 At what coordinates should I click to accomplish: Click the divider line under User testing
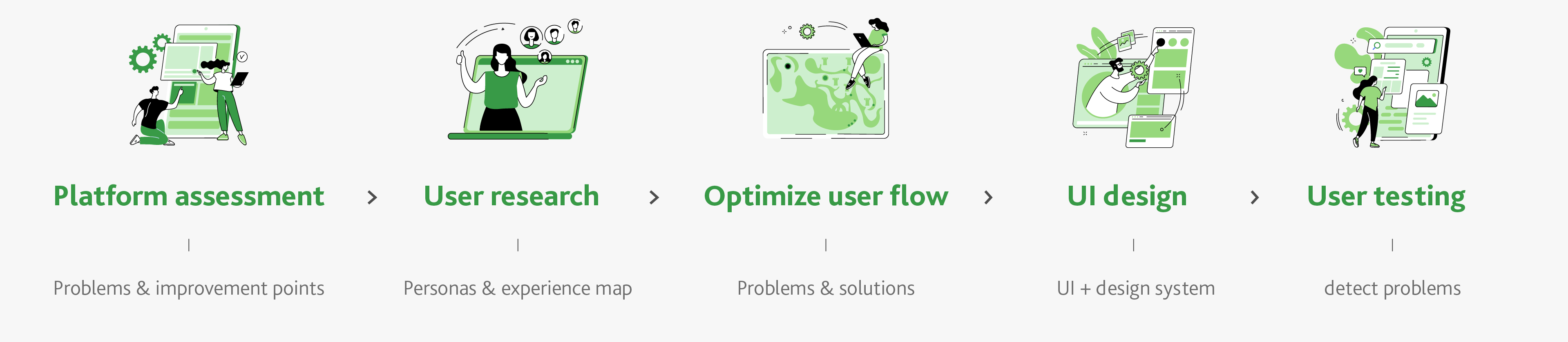1392,244
